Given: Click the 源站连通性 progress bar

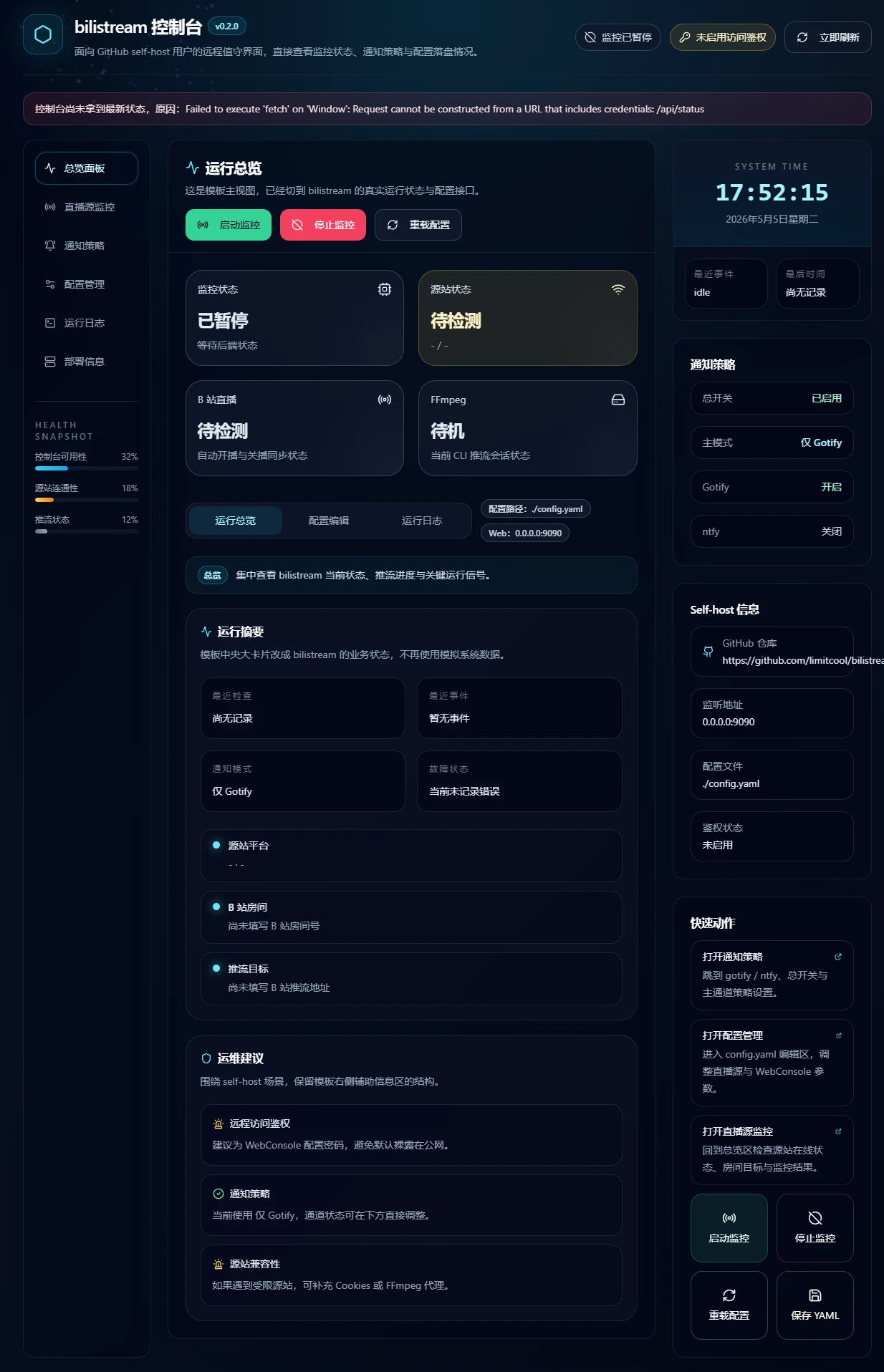Looking at the screenshot, I should (x=87, y=500).
